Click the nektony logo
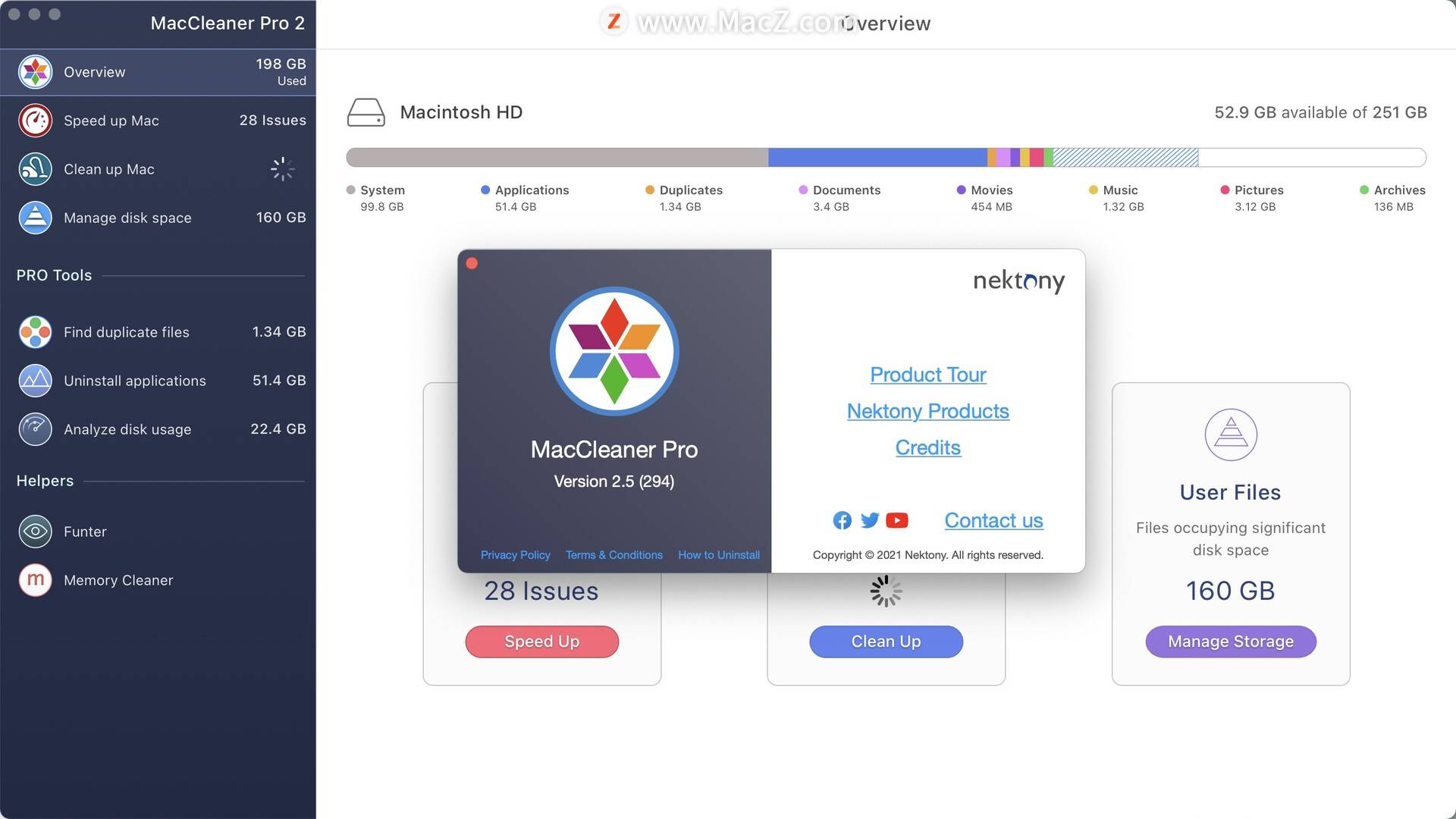Screen dimensions: 1456x819 pyautogui.click(x=1018, y=281)
